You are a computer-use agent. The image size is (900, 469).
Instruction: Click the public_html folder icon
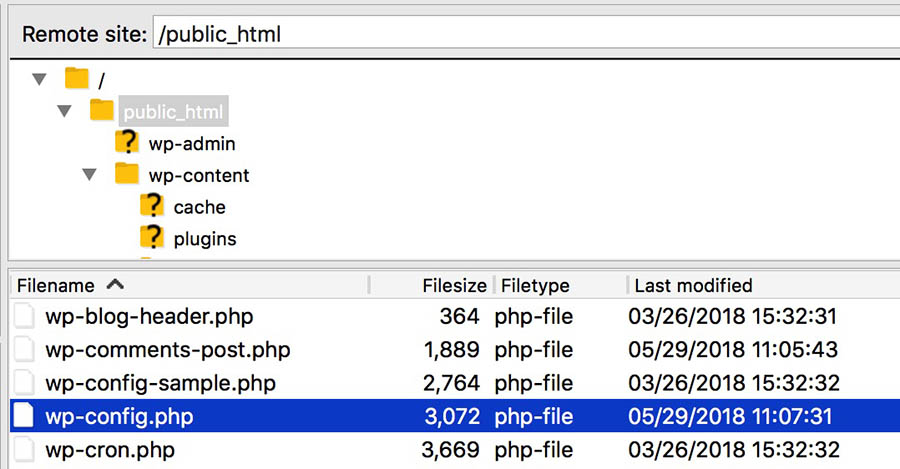coord(102,111)
